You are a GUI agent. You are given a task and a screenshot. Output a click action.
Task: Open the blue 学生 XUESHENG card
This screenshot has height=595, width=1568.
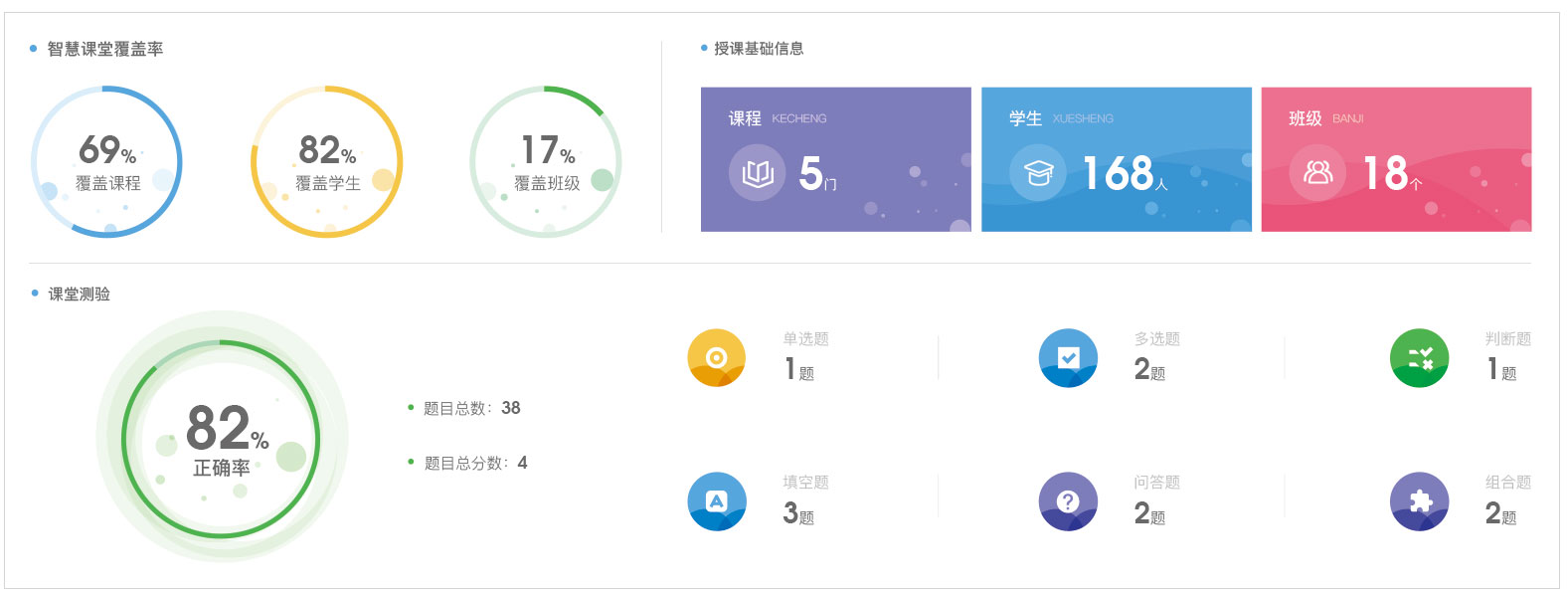click(x=1117, y=159)
